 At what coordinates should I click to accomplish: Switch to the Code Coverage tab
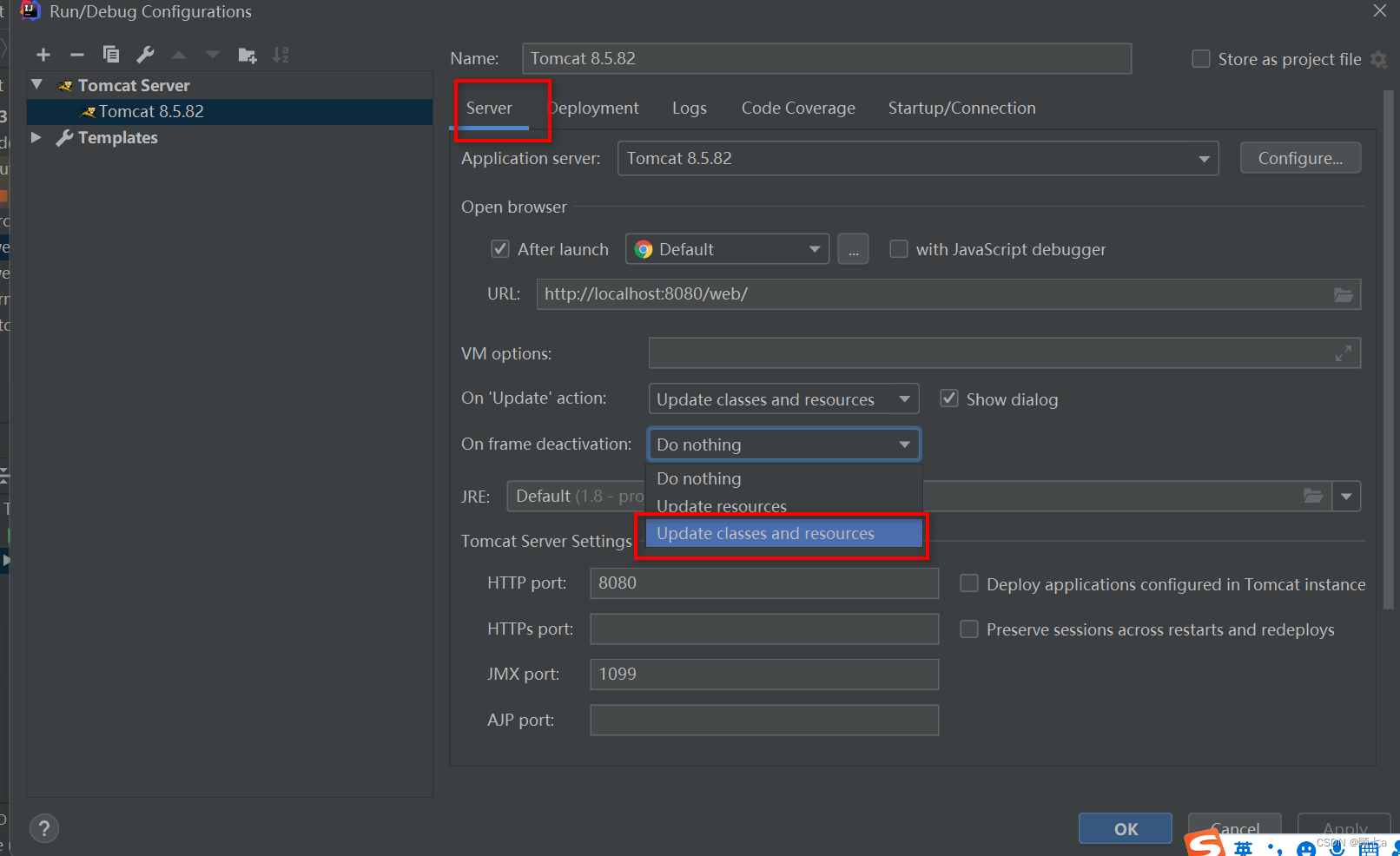point(798,109)
